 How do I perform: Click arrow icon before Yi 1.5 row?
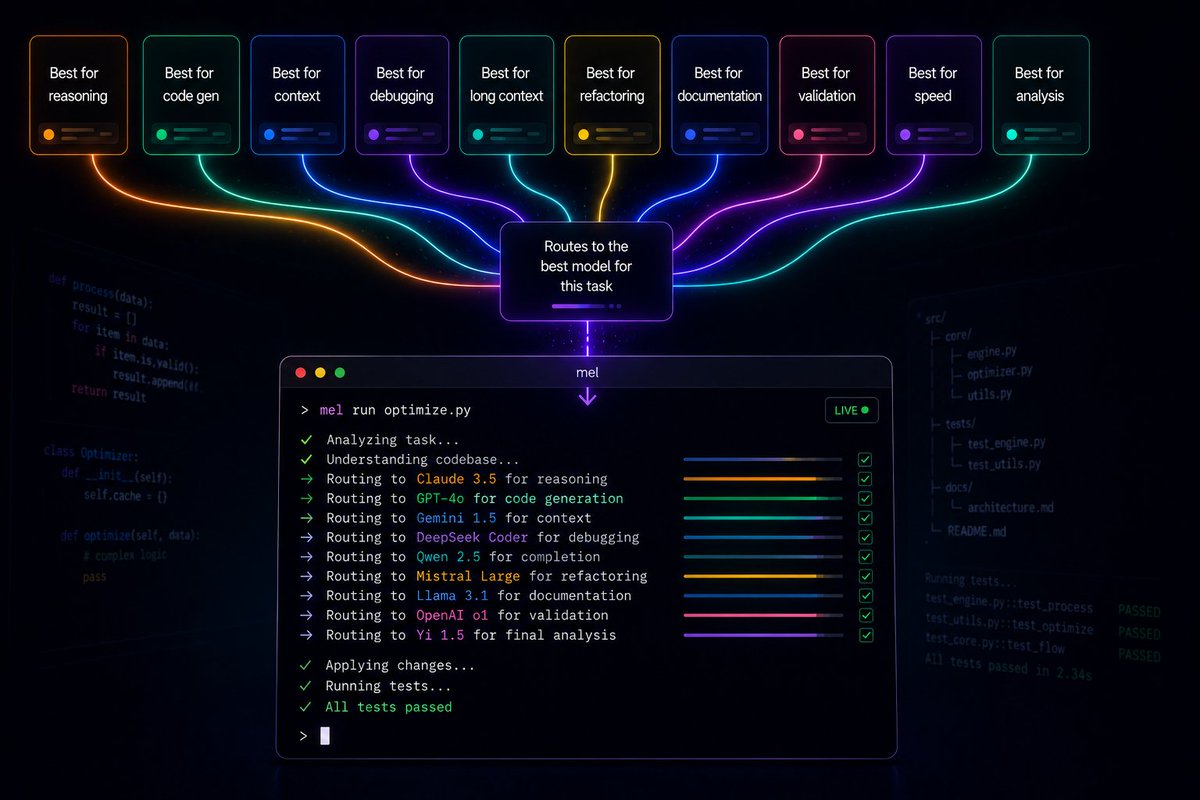pos(306,635)
